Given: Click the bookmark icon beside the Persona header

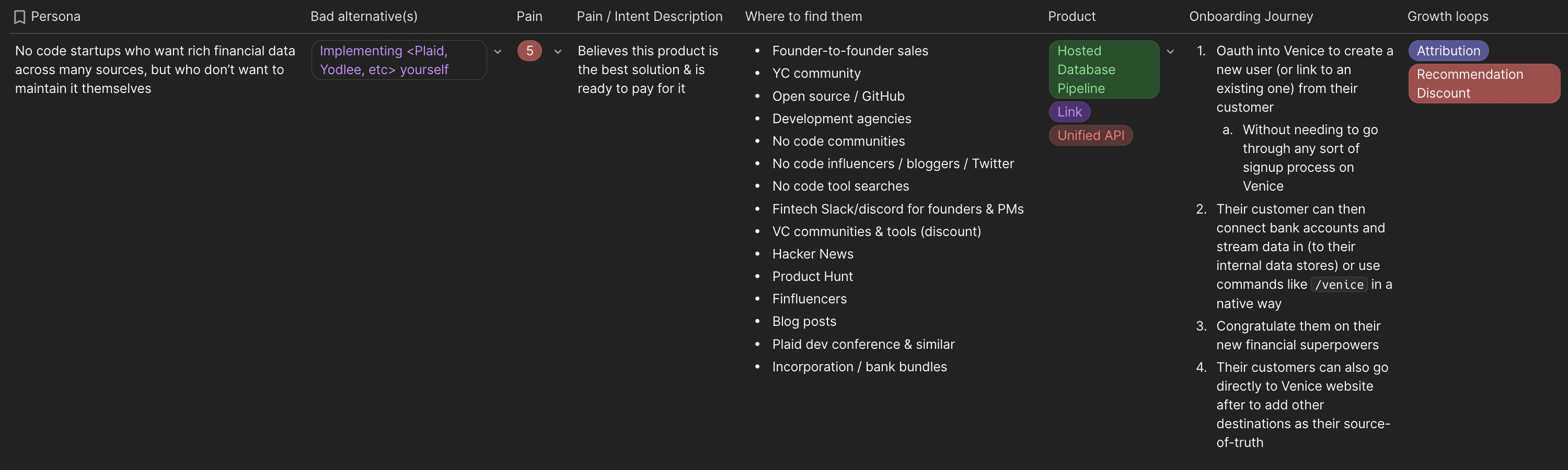Looking at the screenshot, I should [x=19, y=16].
